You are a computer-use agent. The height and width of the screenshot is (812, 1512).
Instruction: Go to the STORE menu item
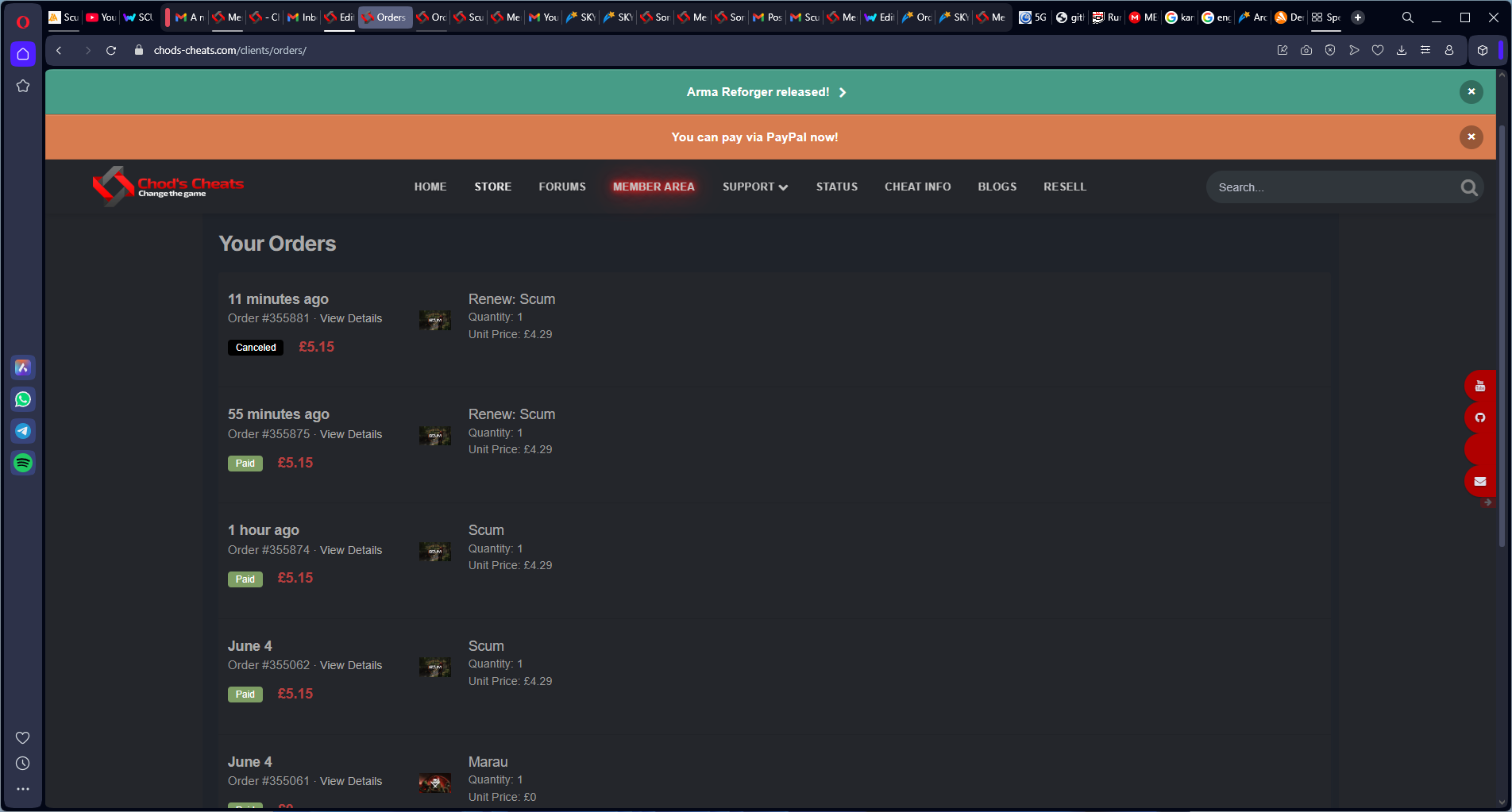pos(493,187)
